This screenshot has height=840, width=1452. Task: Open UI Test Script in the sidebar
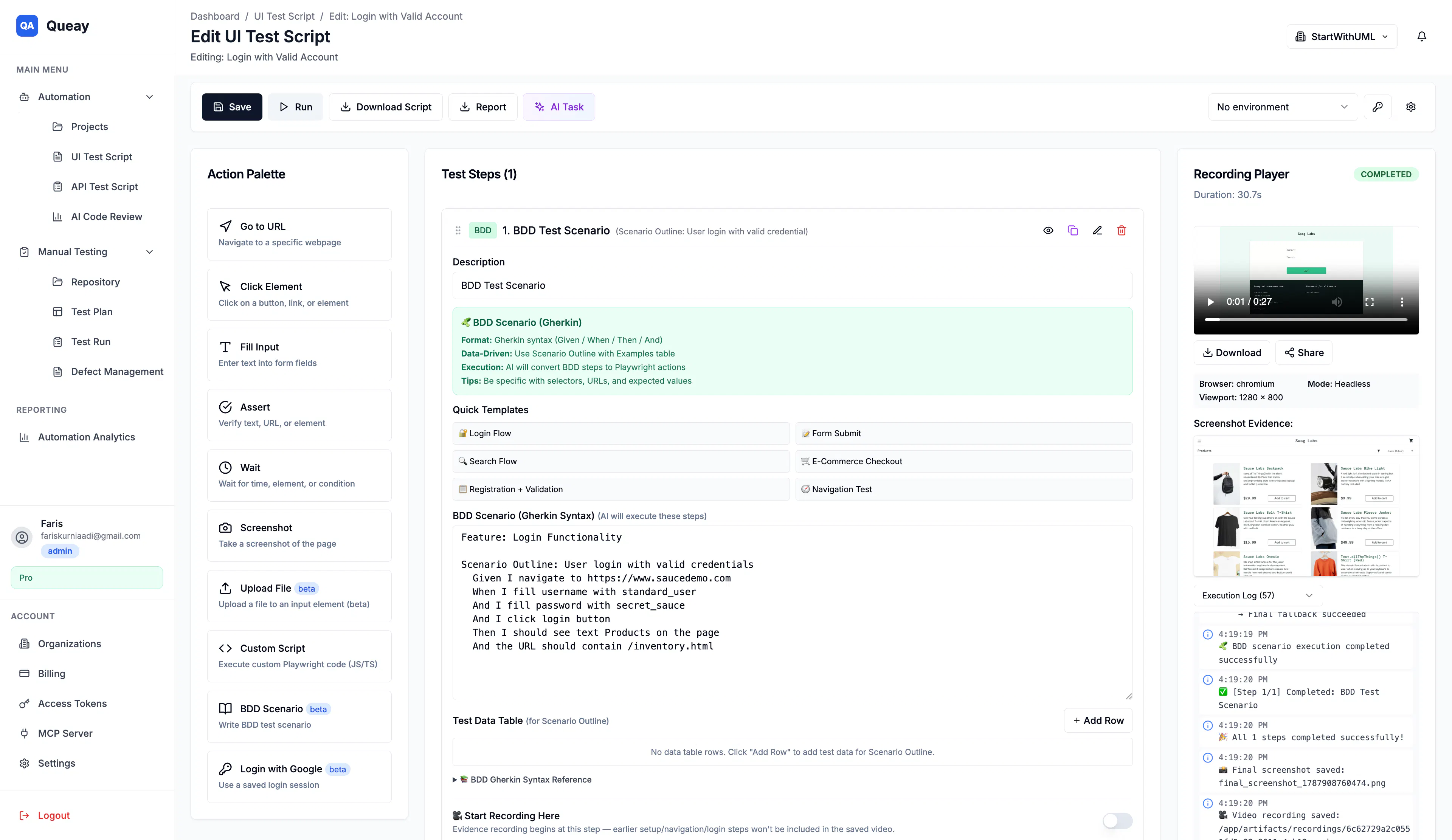click(101, 157)
